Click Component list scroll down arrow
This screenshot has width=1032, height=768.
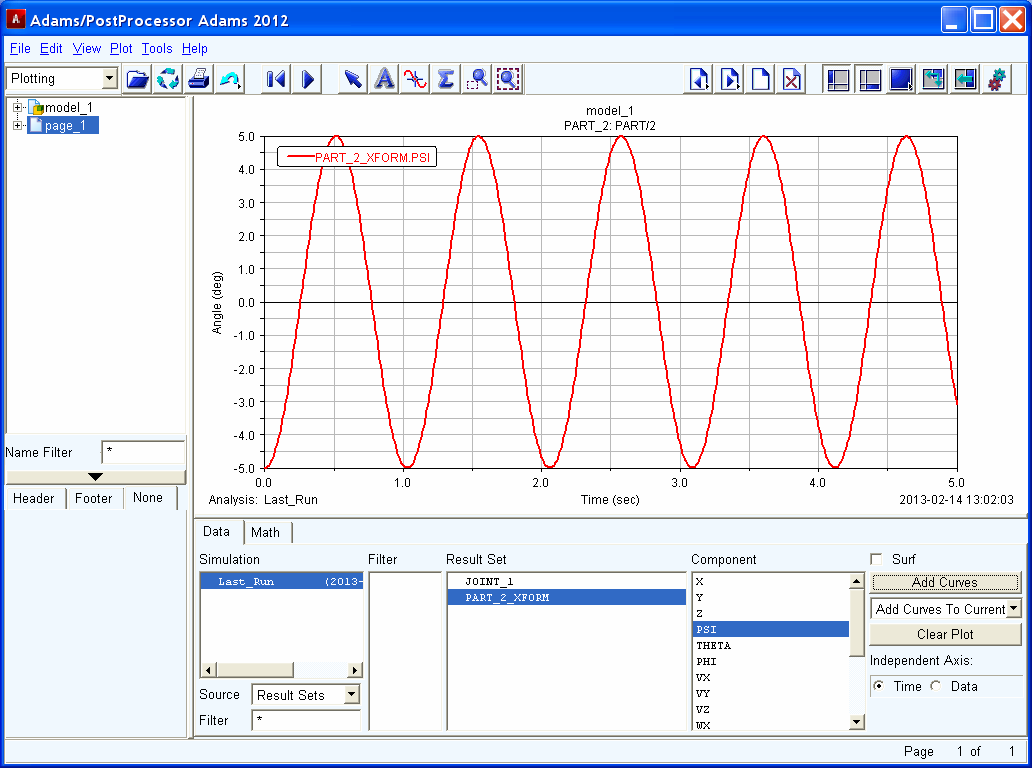(x=856, y=722)
